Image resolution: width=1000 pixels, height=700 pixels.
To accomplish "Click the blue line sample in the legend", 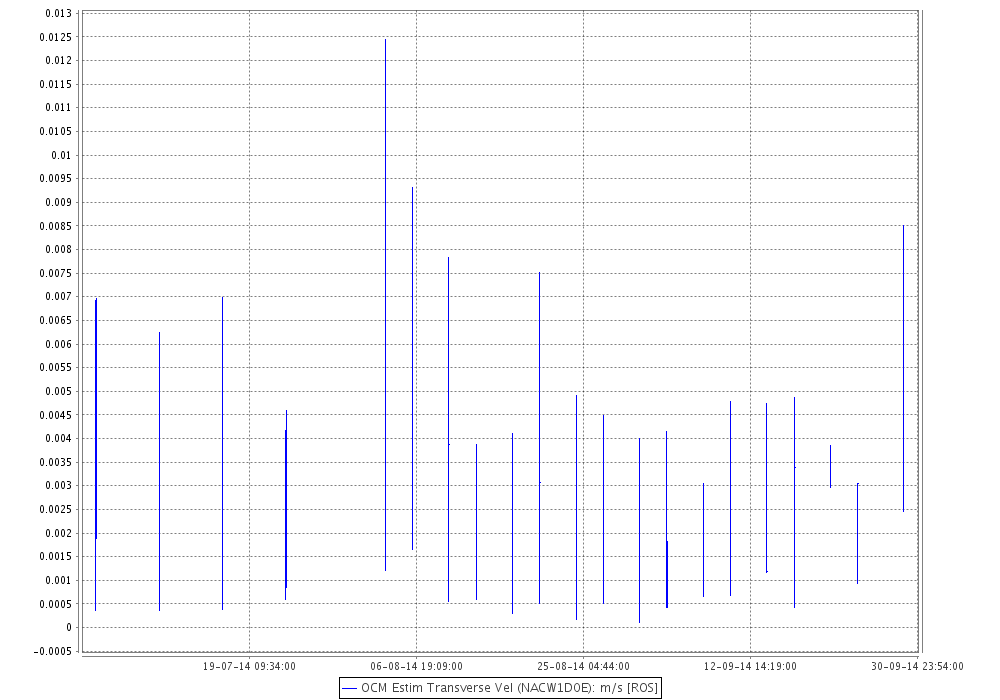I will (349, 689).
